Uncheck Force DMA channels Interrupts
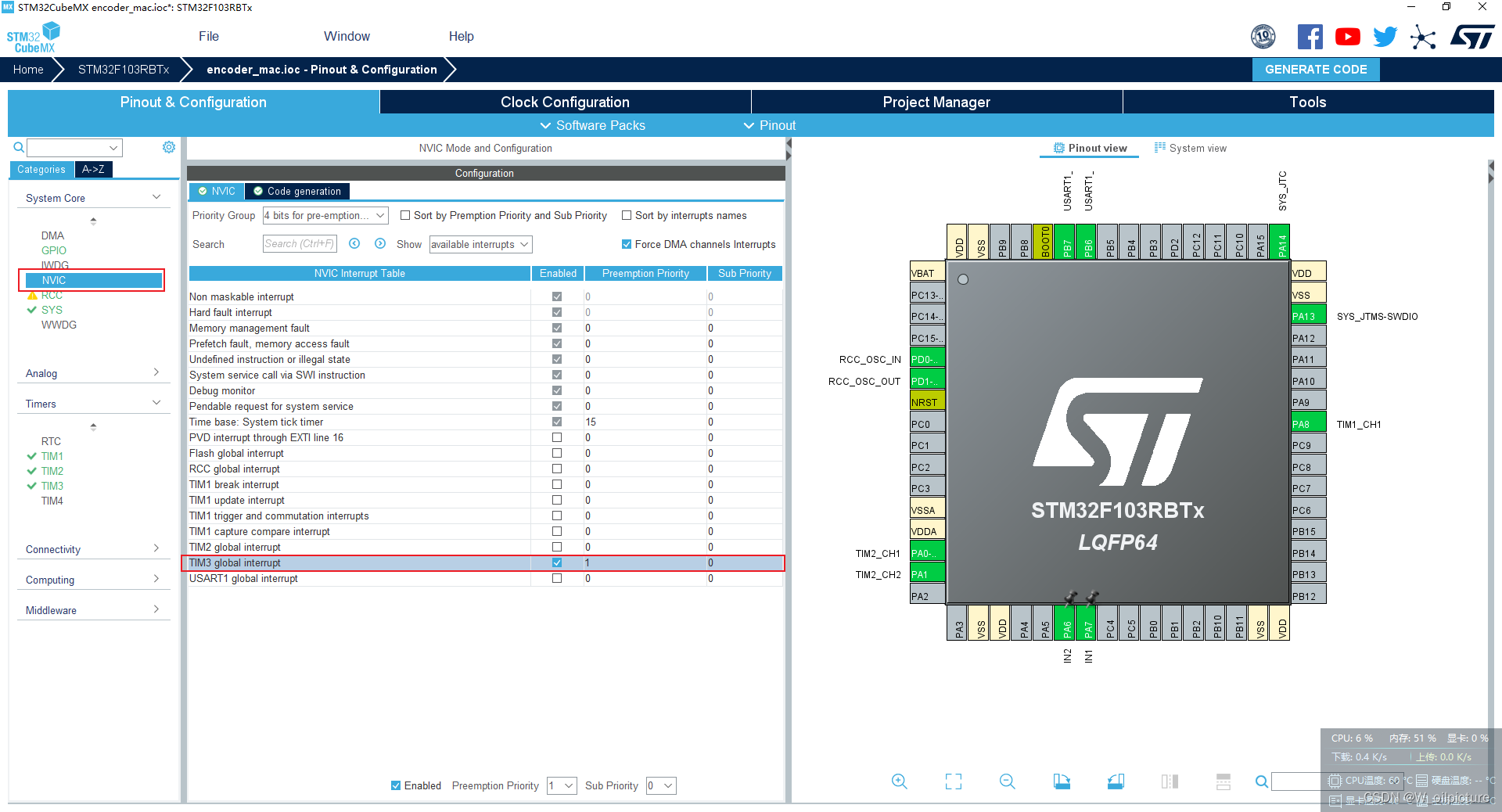Viewport: 1502px width, 812px height. coord(627,244)
